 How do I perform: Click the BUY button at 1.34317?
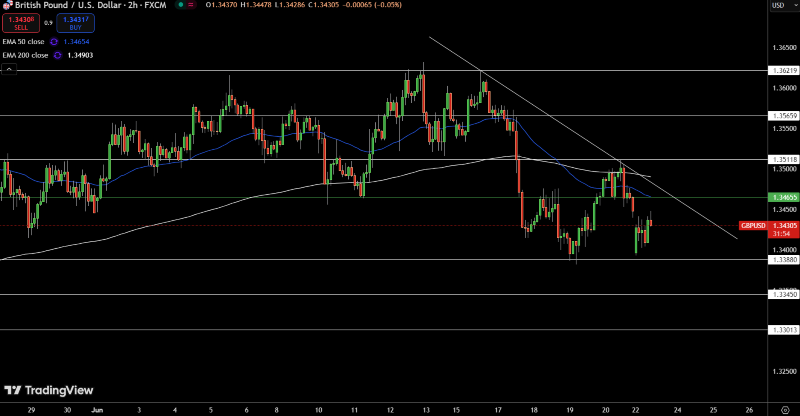tap(76, 23)
